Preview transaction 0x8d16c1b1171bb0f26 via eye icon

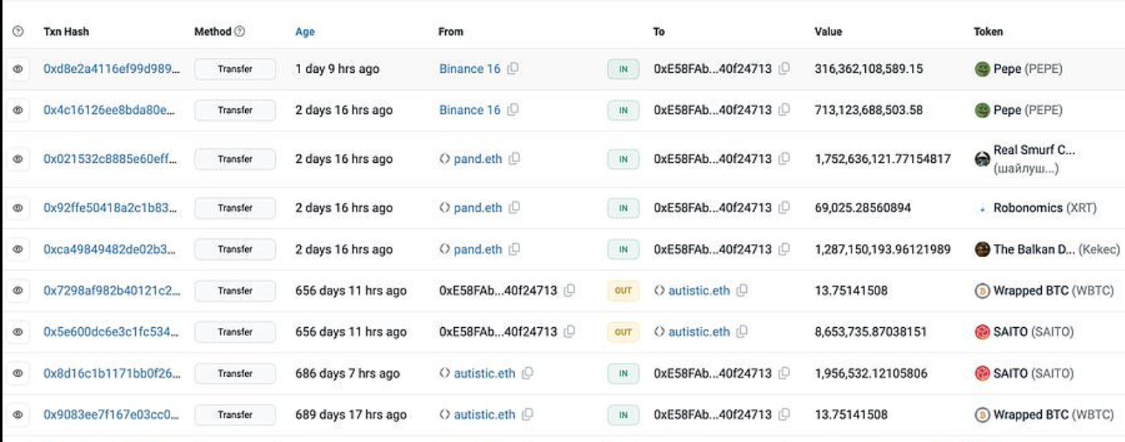coord(18,373)
